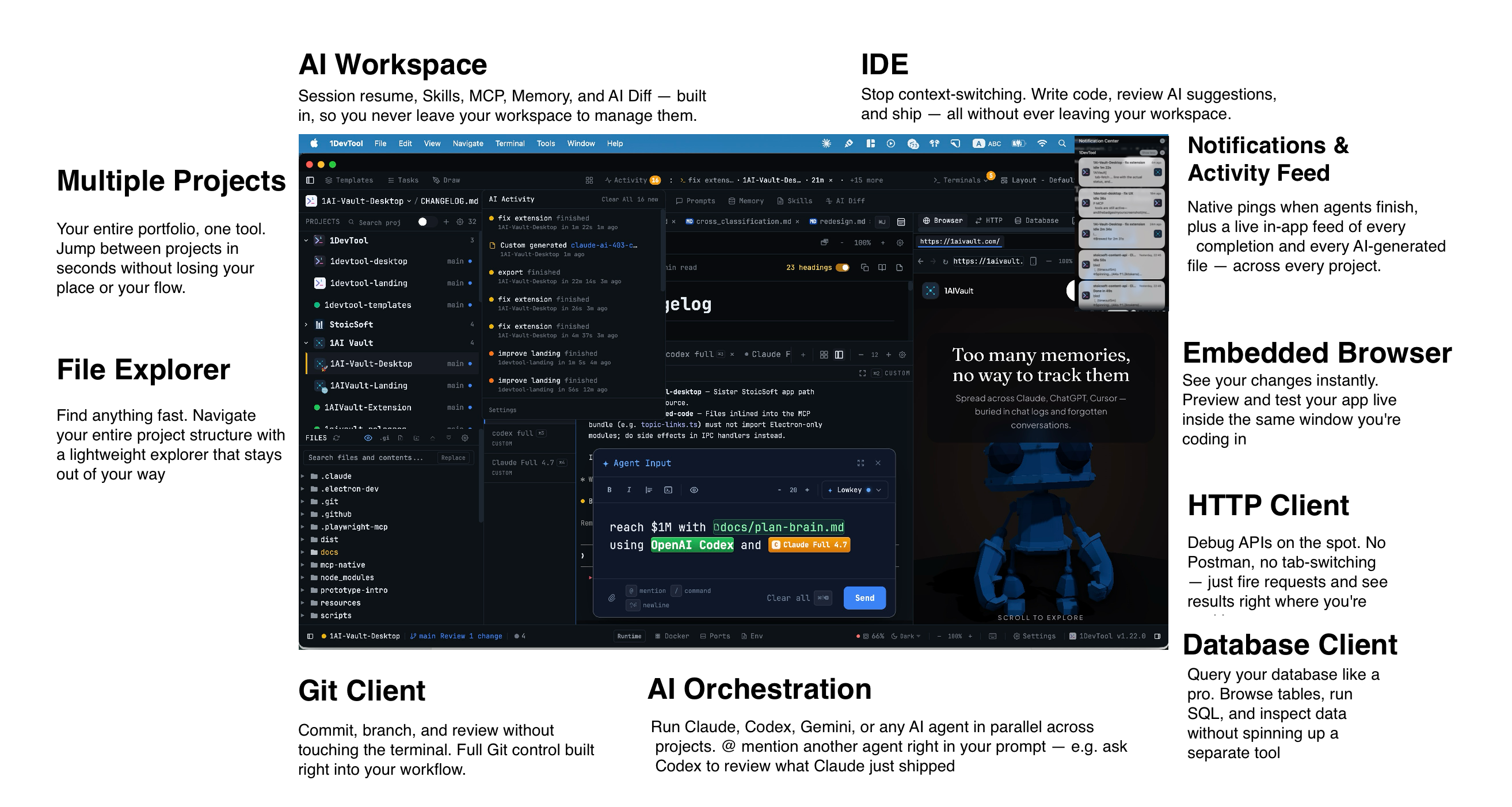Click the new folder icon in Files header
1512x807 pixels.
[416, 438]
